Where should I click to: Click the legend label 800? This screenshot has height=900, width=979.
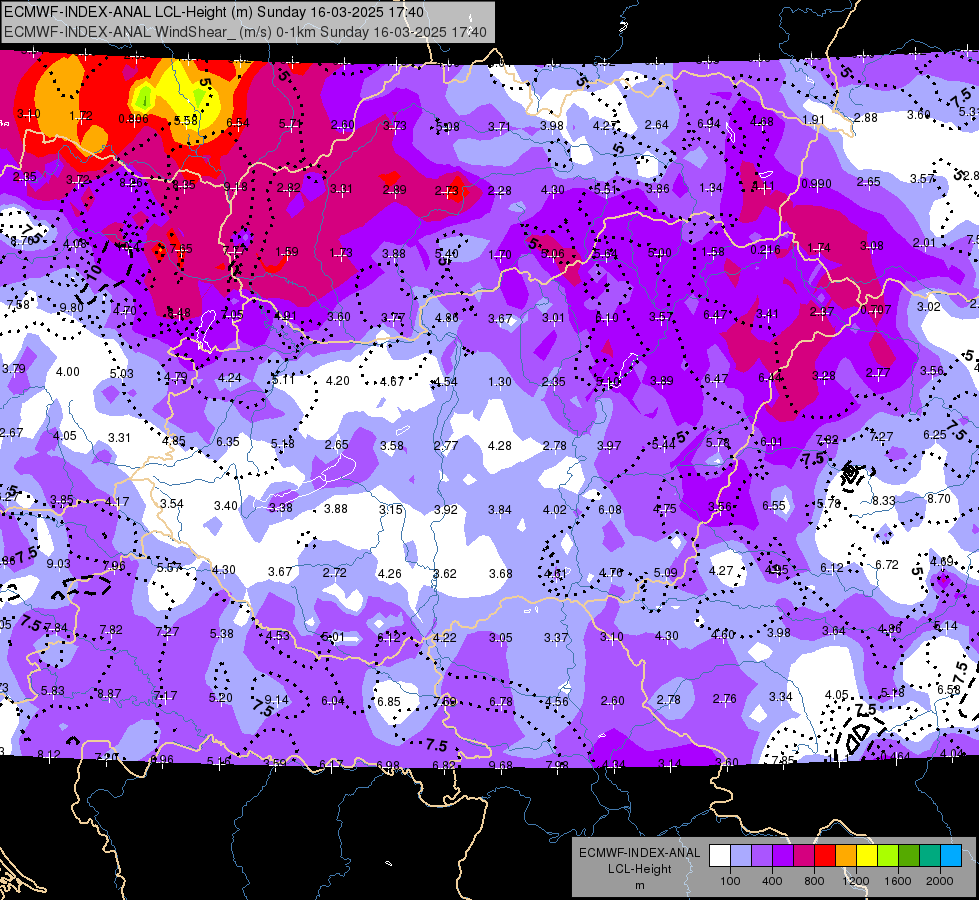[814, 881]
